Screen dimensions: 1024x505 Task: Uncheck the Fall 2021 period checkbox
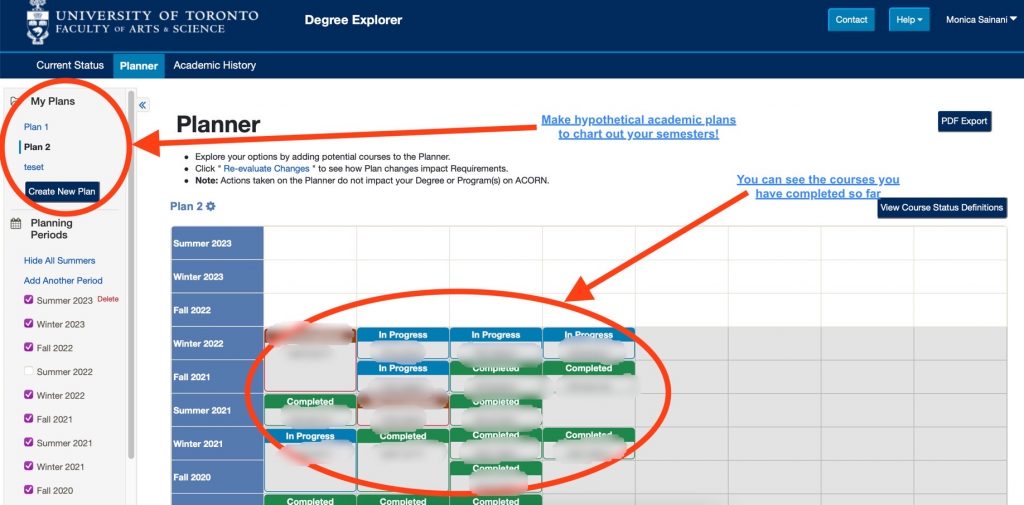pos(29,420)
